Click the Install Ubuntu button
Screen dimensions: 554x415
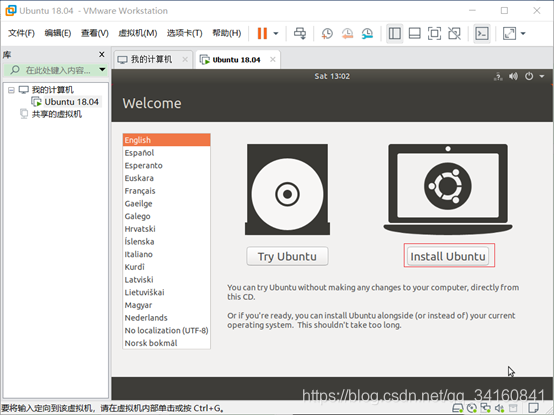click(x=448, y=256)
